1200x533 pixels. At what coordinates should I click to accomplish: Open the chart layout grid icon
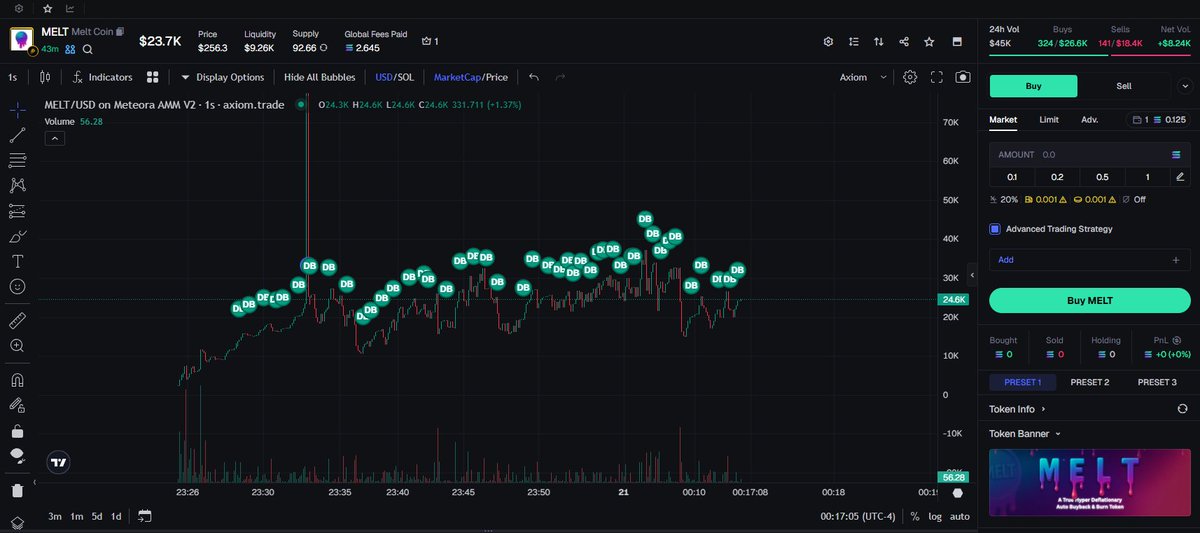[153, 77]
